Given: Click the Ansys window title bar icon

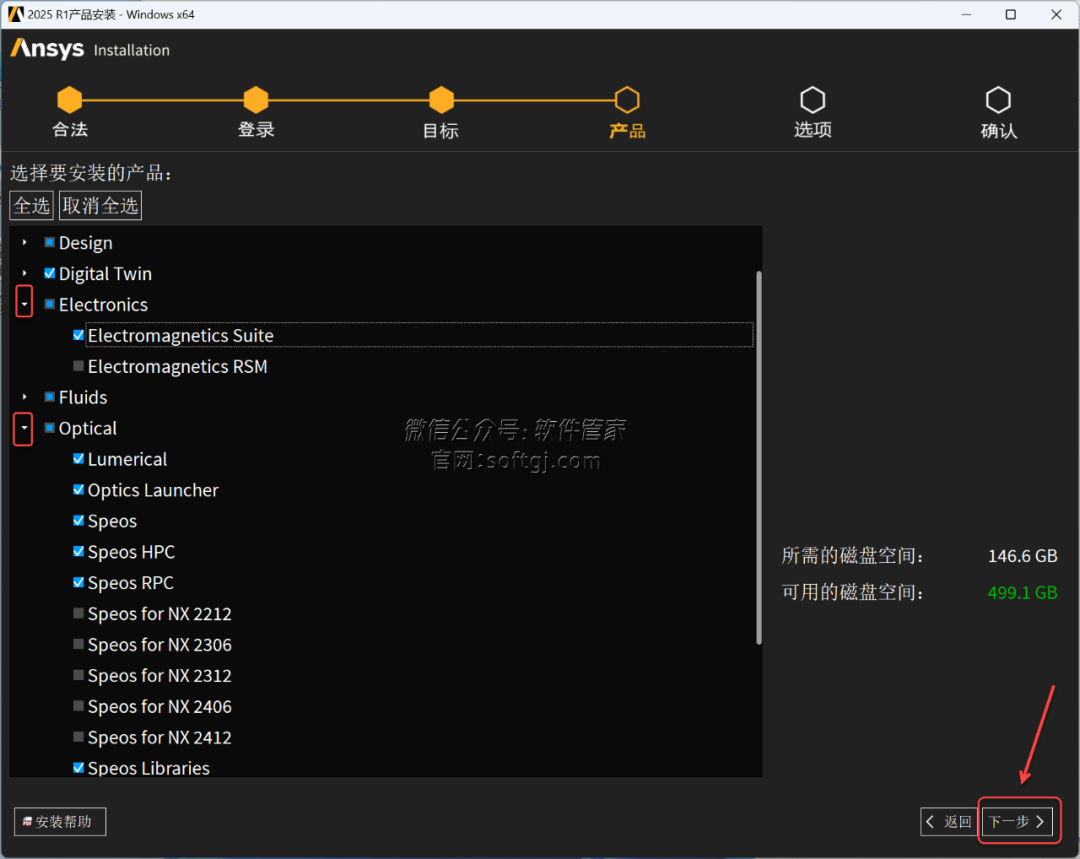Looking at the screenshot, I should pos(15,14).
